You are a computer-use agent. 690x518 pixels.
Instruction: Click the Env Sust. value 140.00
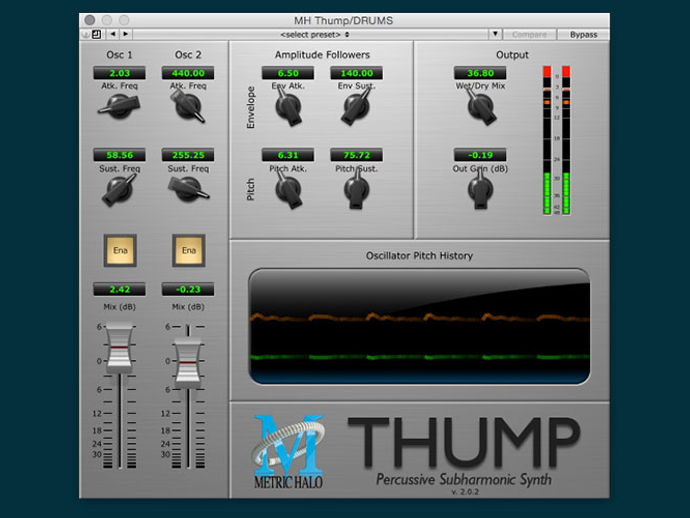tap(356, 73)
